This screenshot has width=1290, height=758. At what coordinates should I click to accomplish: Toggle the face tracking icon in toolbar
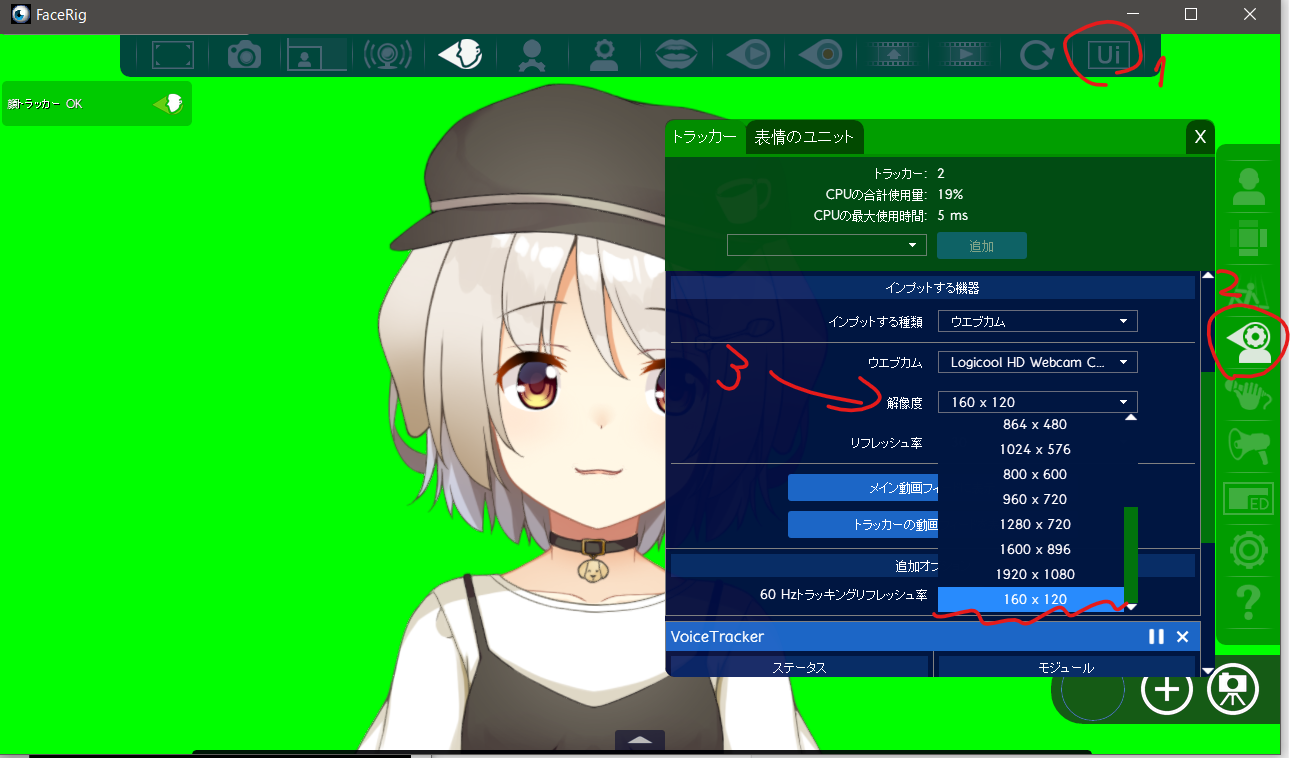pos(460,55)
